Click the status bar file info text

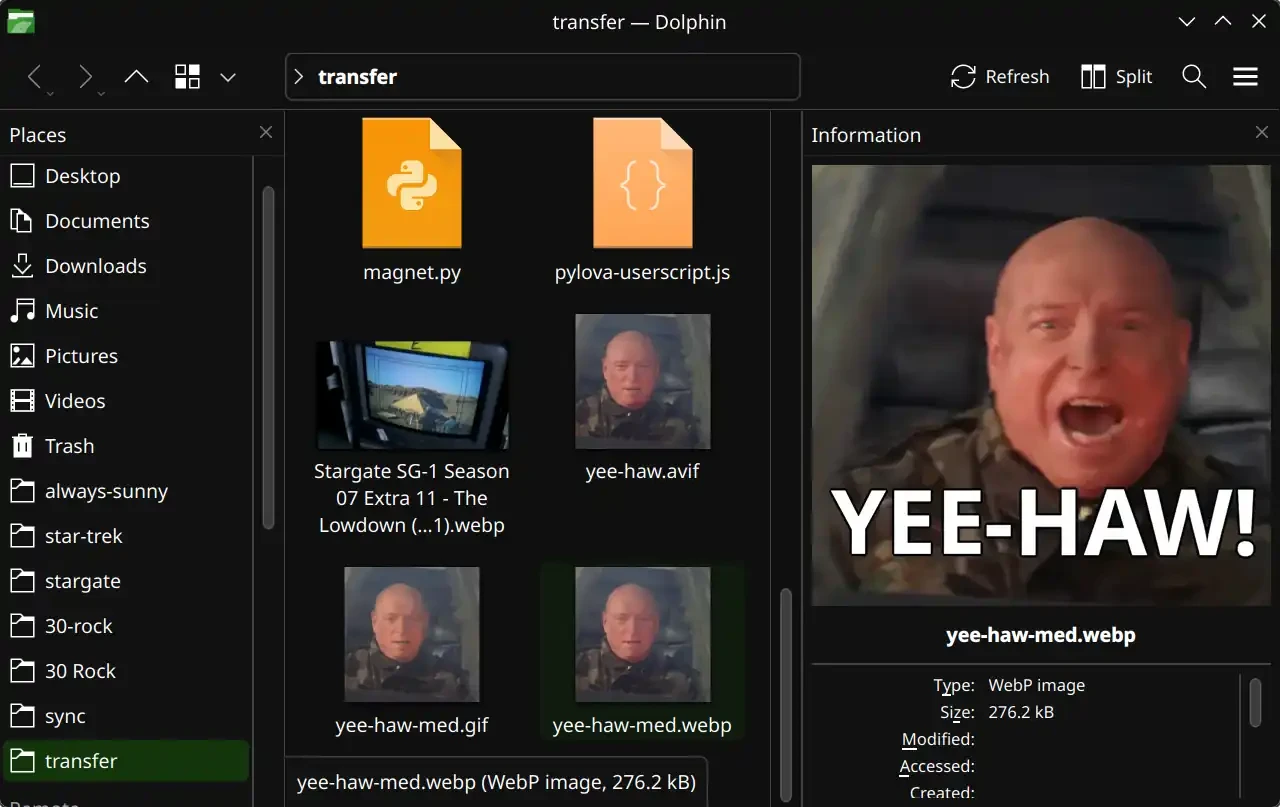496,782
